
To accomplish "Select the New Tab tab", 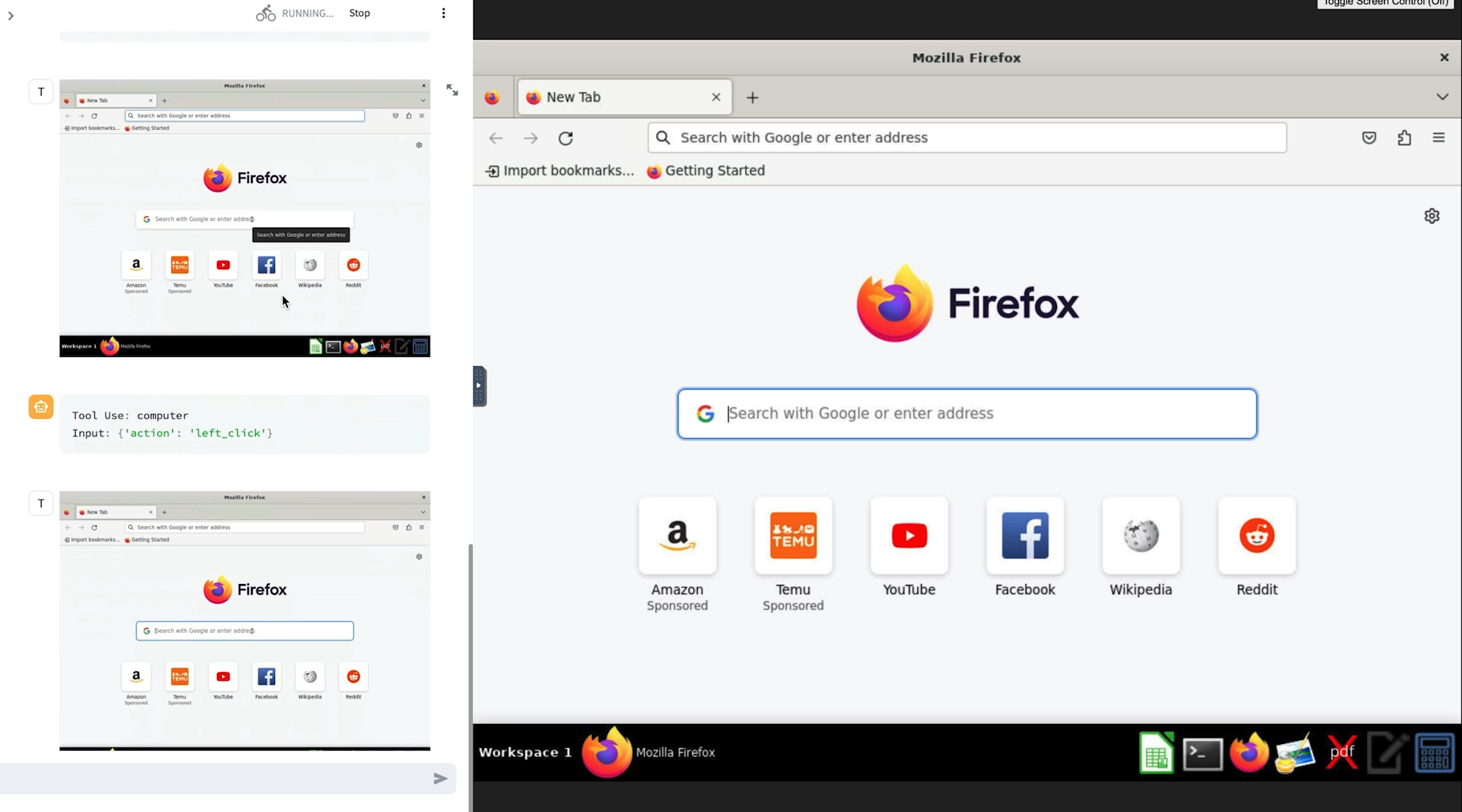I will 624,97.
